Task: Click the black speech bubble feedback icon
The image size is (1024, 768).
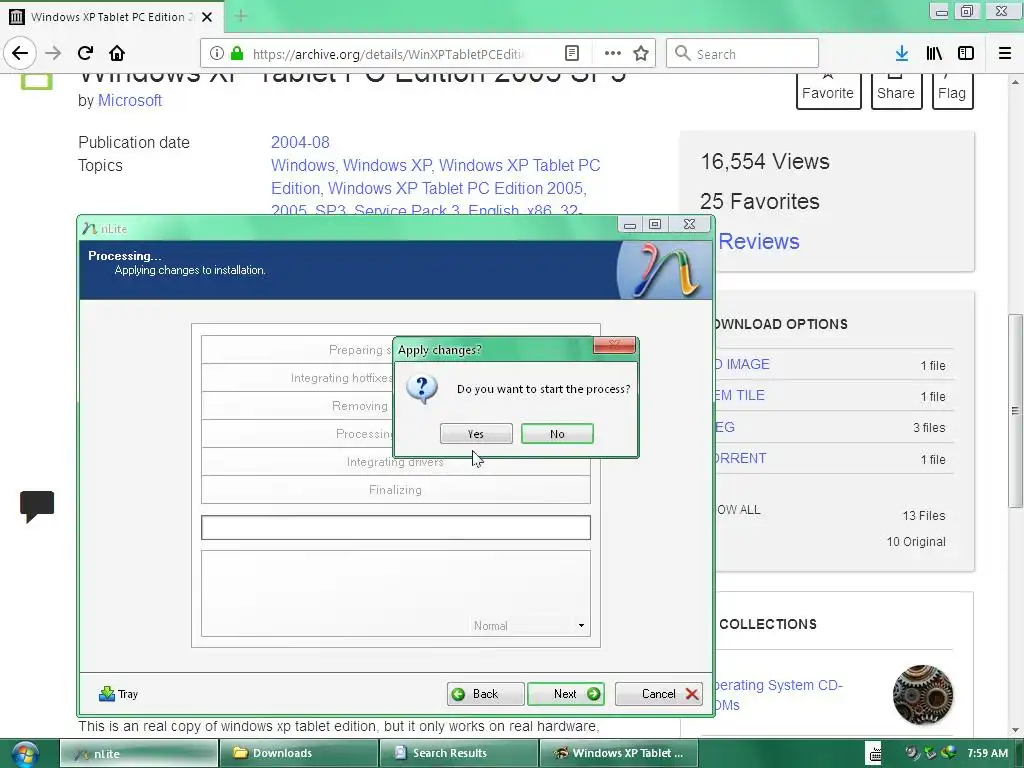Action: click(x=37, y=506)
